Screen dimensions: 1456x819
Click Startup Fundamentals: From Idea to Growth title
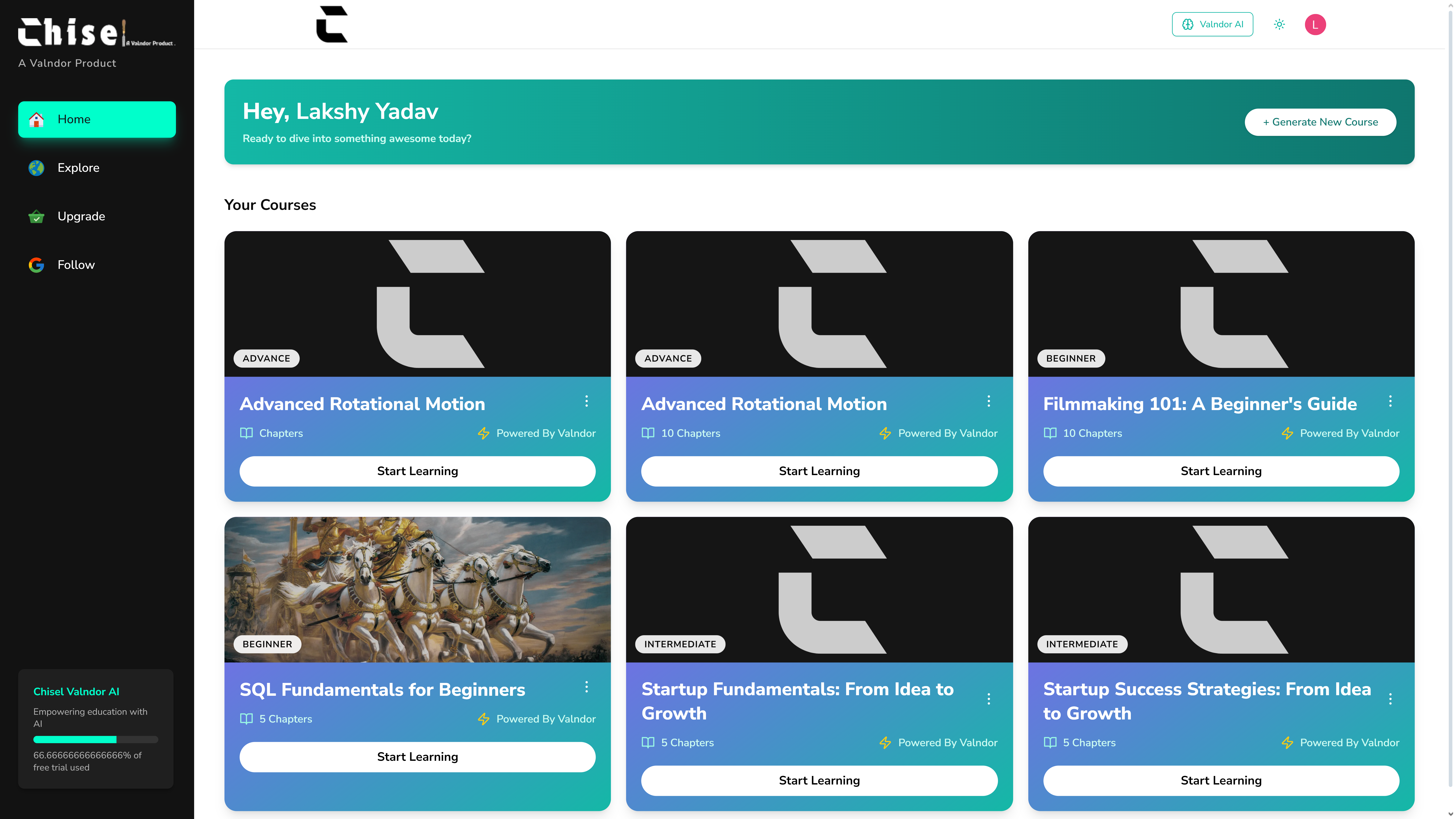pyautogui.click(x=798, y=701)
